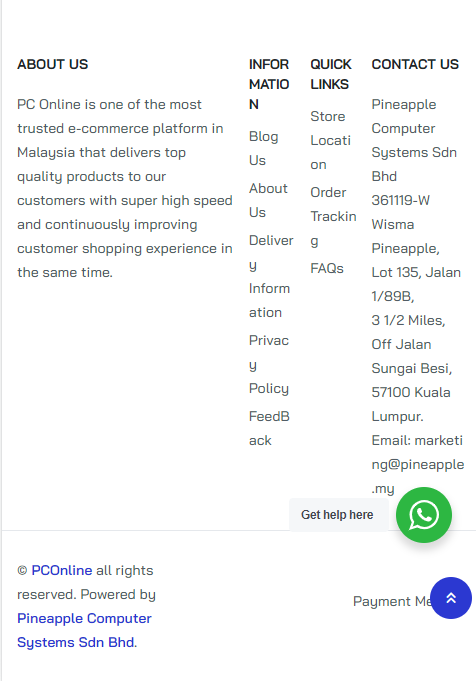
Task: View the Privacy Policy link
Action: pos(269,364)
